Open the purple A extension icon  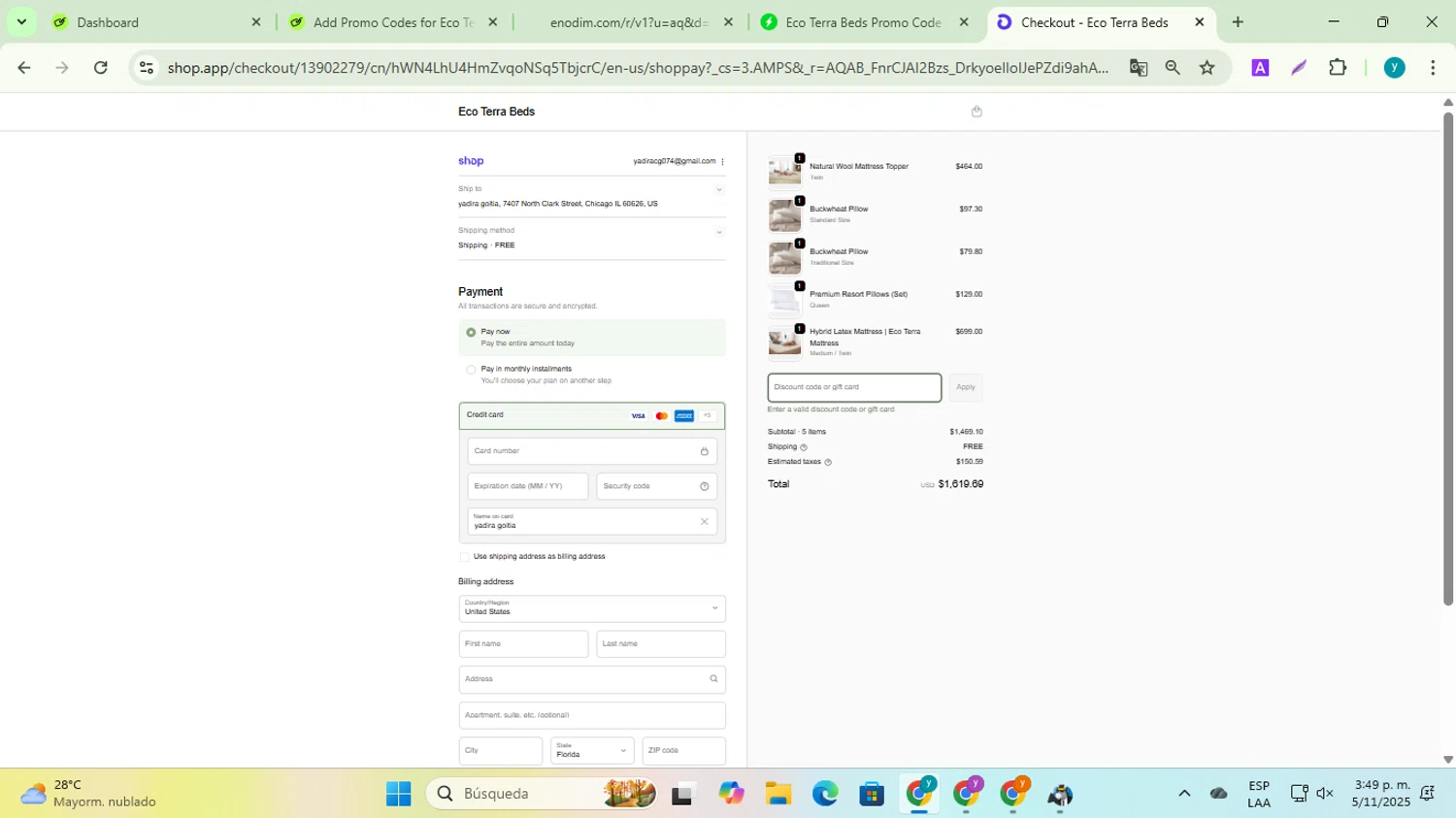click(x=1260, y=67)
